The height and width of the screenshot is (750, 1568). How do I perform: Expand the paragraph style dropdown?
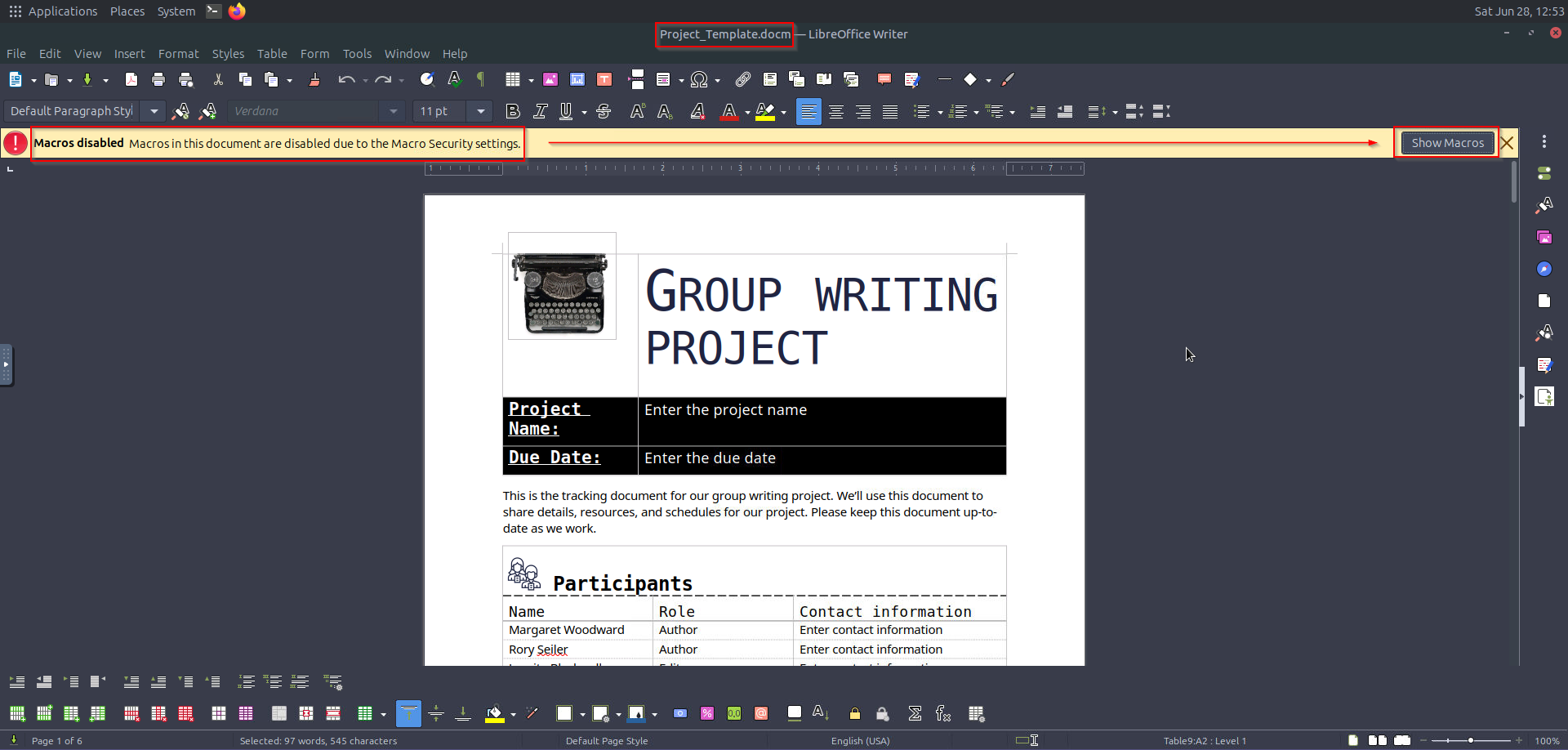[x=154, y=111]
